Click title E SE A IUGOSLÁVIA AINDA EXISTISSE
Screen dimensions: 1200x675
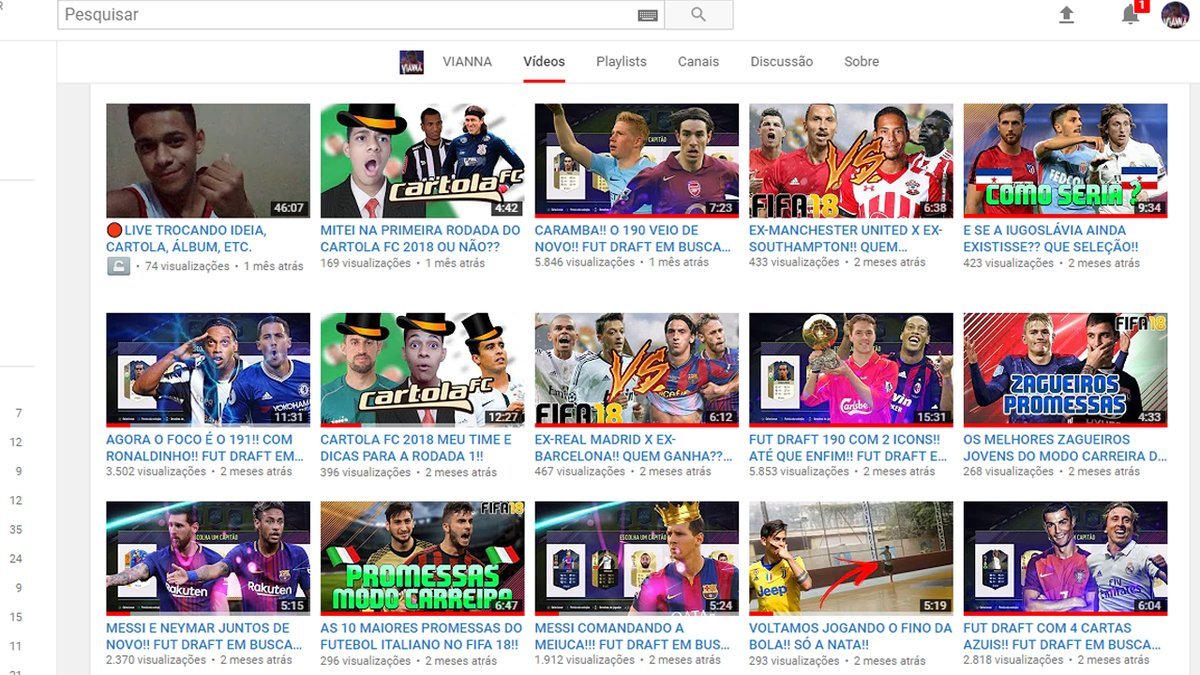coord(1051,238)
